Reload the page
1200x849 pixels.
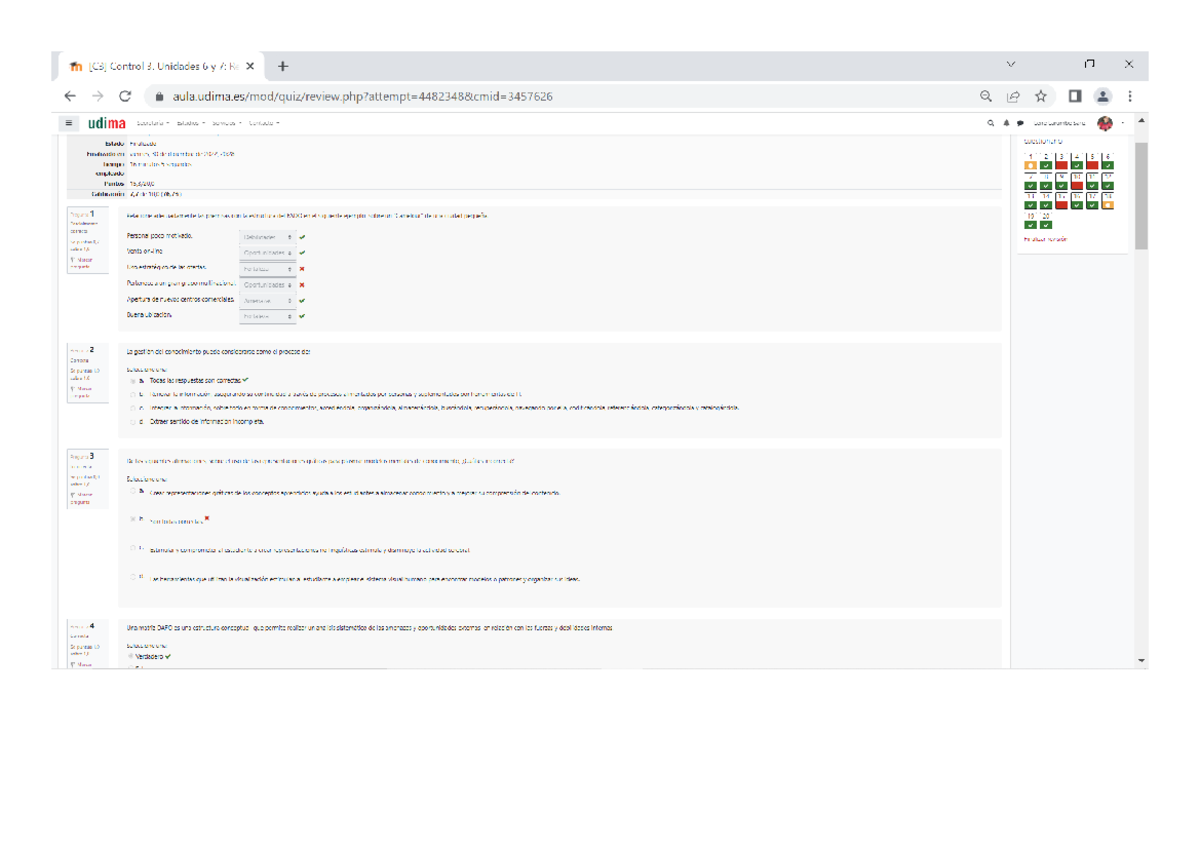pos(125,97)
